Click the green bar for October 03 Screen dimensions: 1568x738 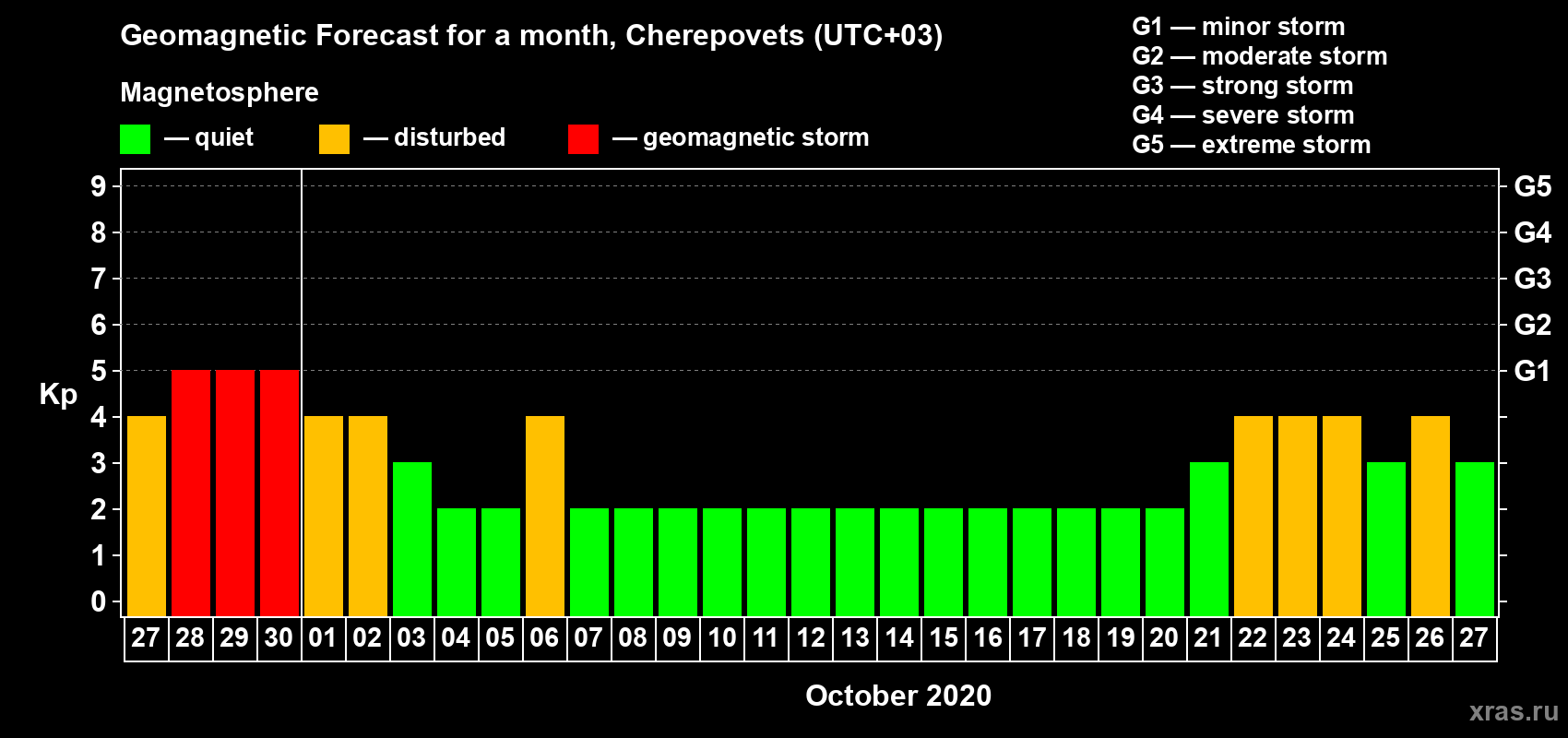pyautogui.click(x=412, y=539)
